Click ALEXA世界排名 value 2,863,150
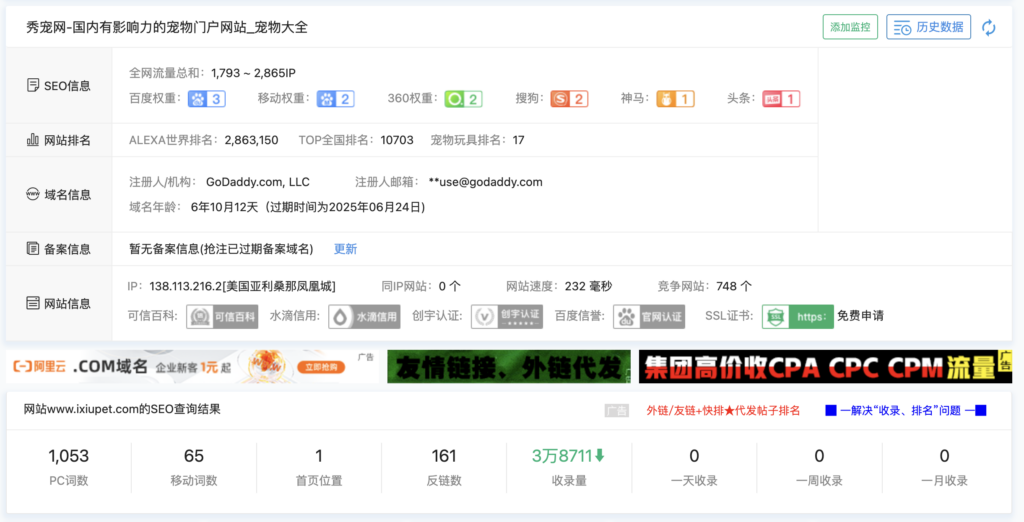Image resolution: width=1024 pixels, height=522 pixels. tap(251, 140)
